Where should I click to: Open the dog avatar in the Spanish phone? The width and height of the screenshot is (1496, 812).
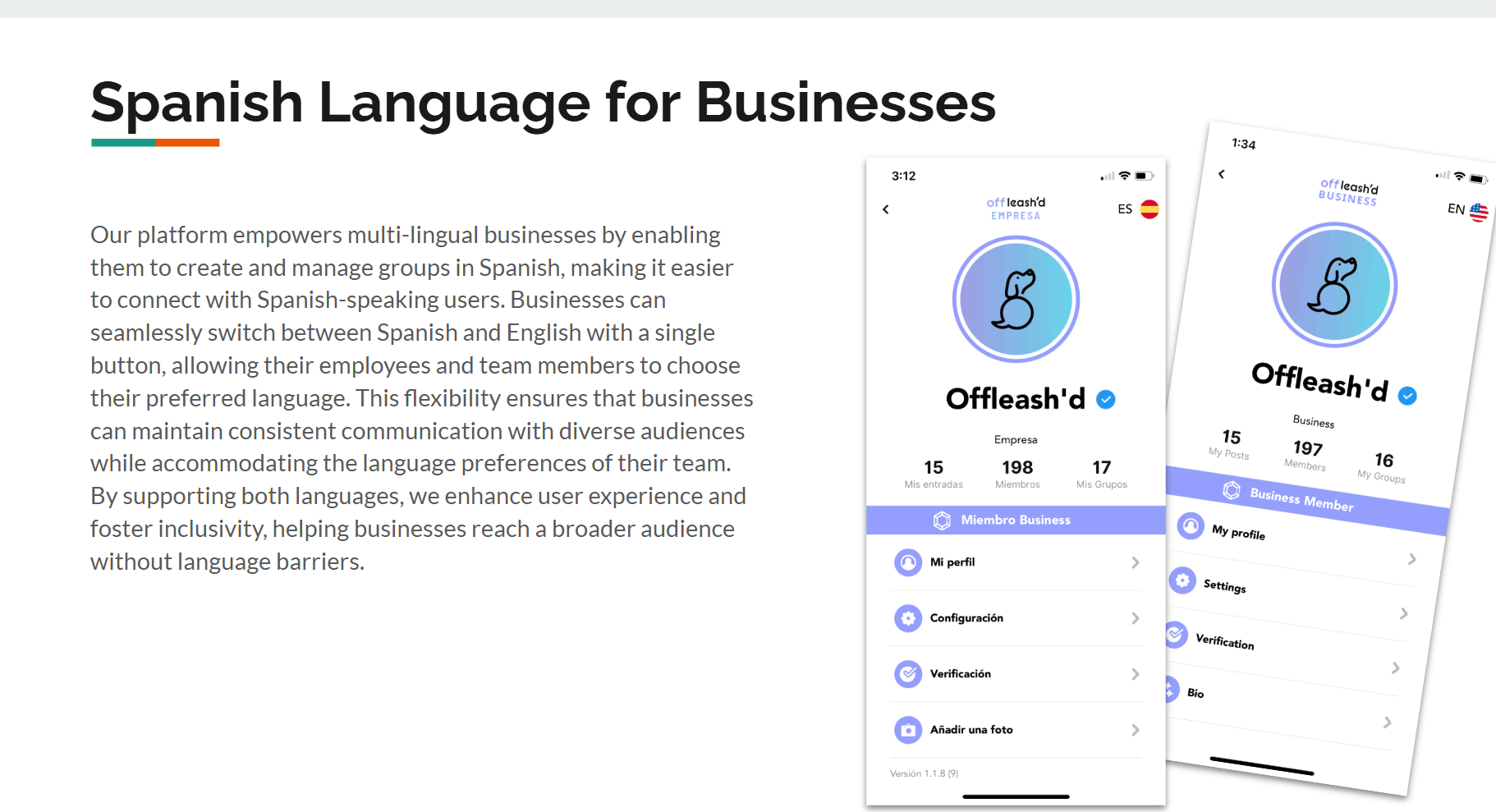tap(1016, 299)
